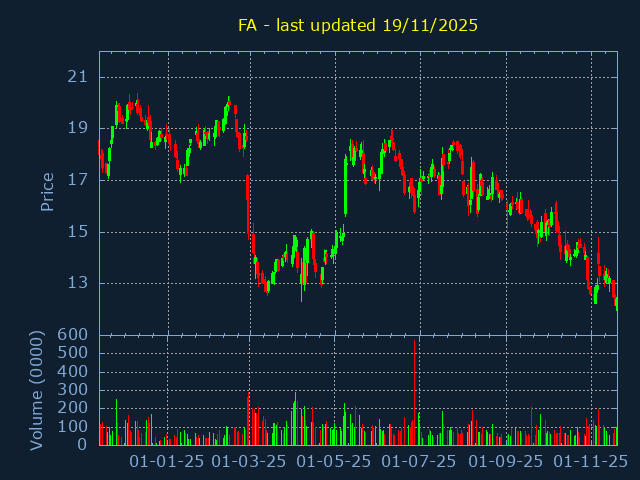The image size is (640, 480).
Task: Click the 'Price' axis label
Action: pyautogui.click(x=47, y=191)
